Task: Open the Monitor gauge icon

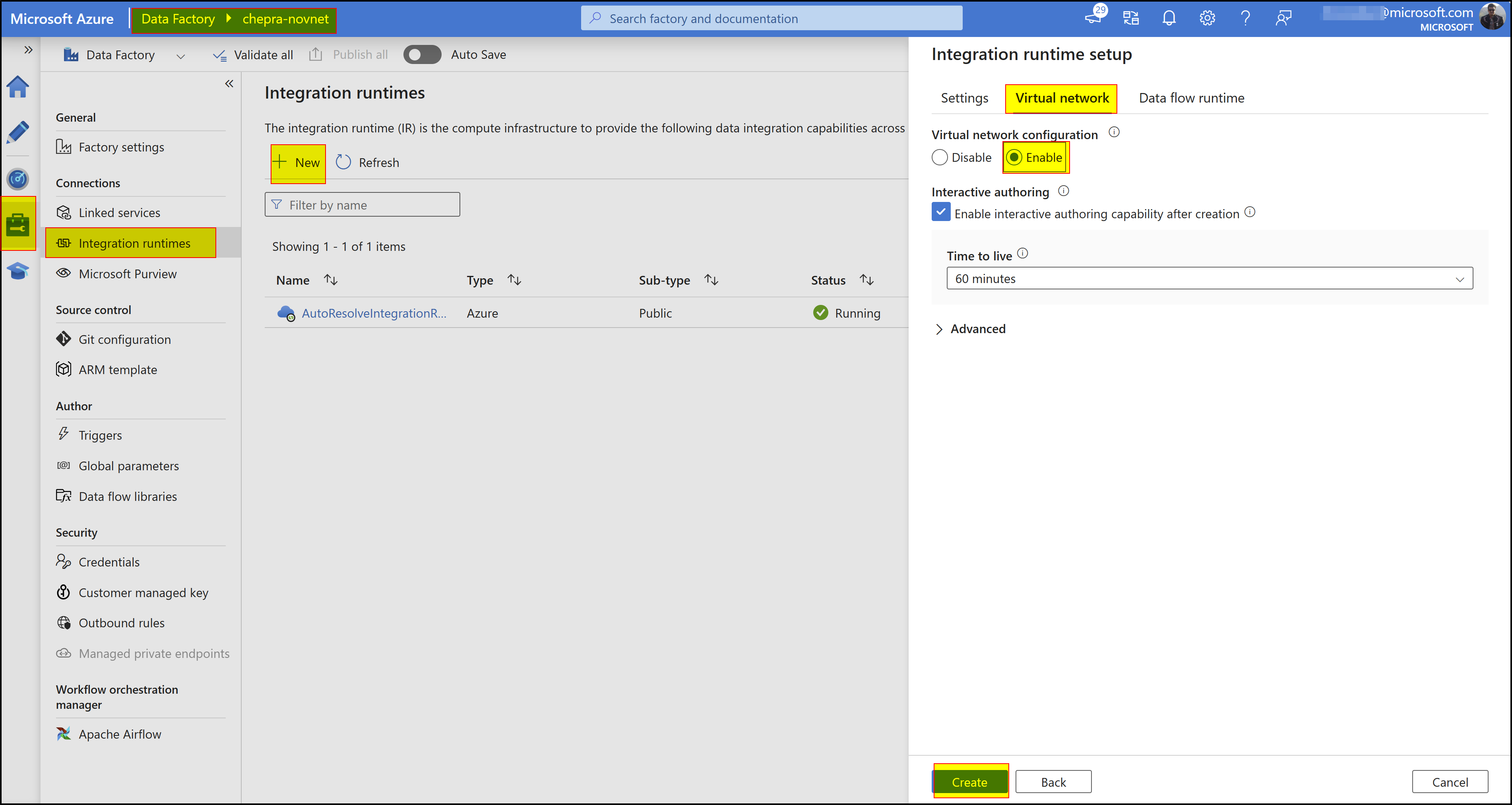Action: click(x=17, y=178)
